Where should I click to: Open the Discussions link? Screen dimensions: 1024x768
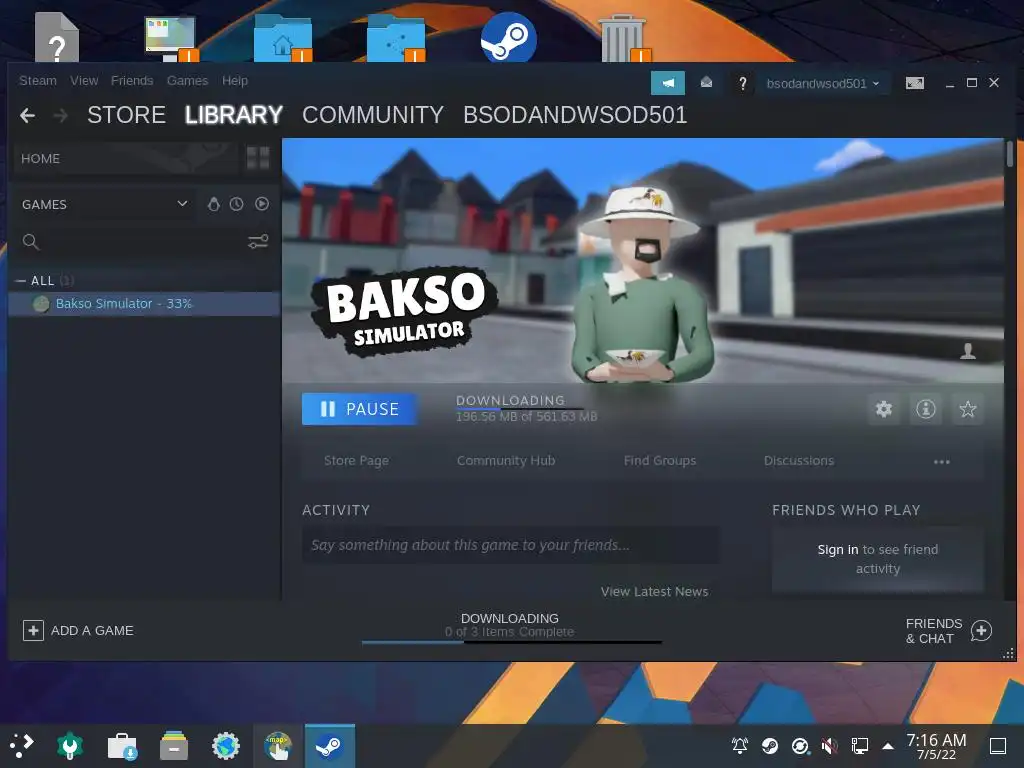(799, 460)
